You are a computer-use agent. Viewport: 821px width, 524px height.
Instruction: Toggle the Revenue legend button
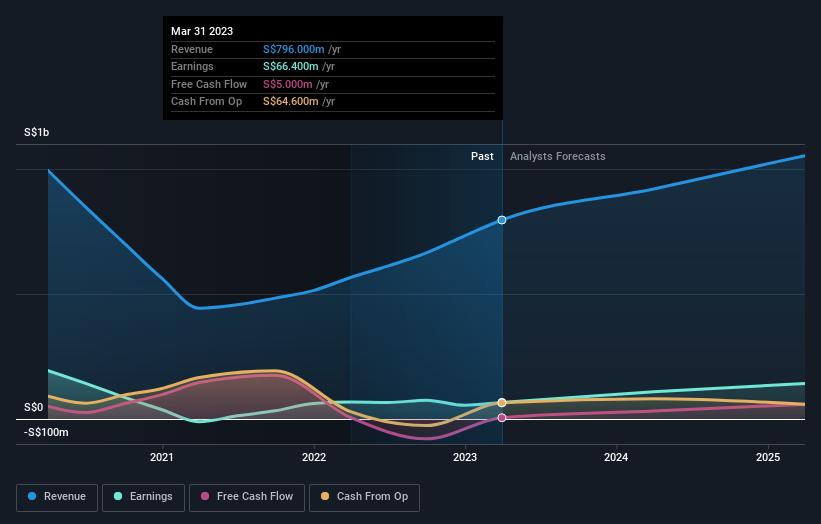[x=57, y=497]
